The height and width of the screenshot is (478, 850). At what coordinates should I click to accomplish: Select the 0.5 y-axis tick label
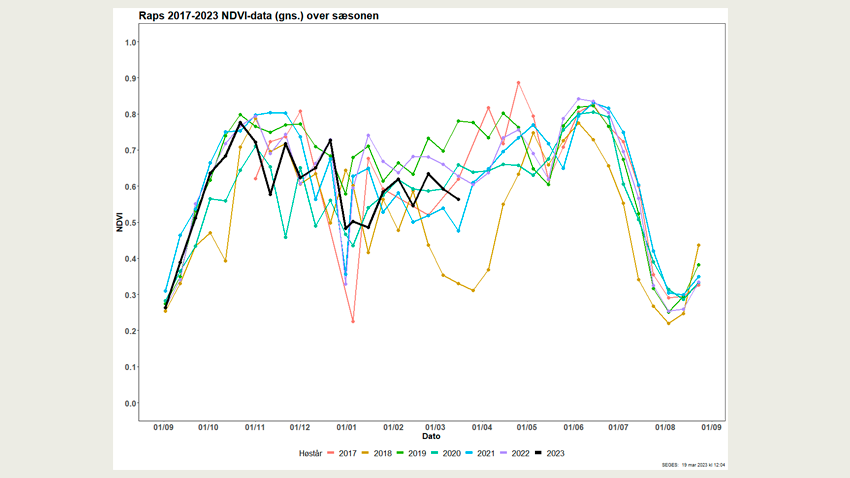[131, 223]
